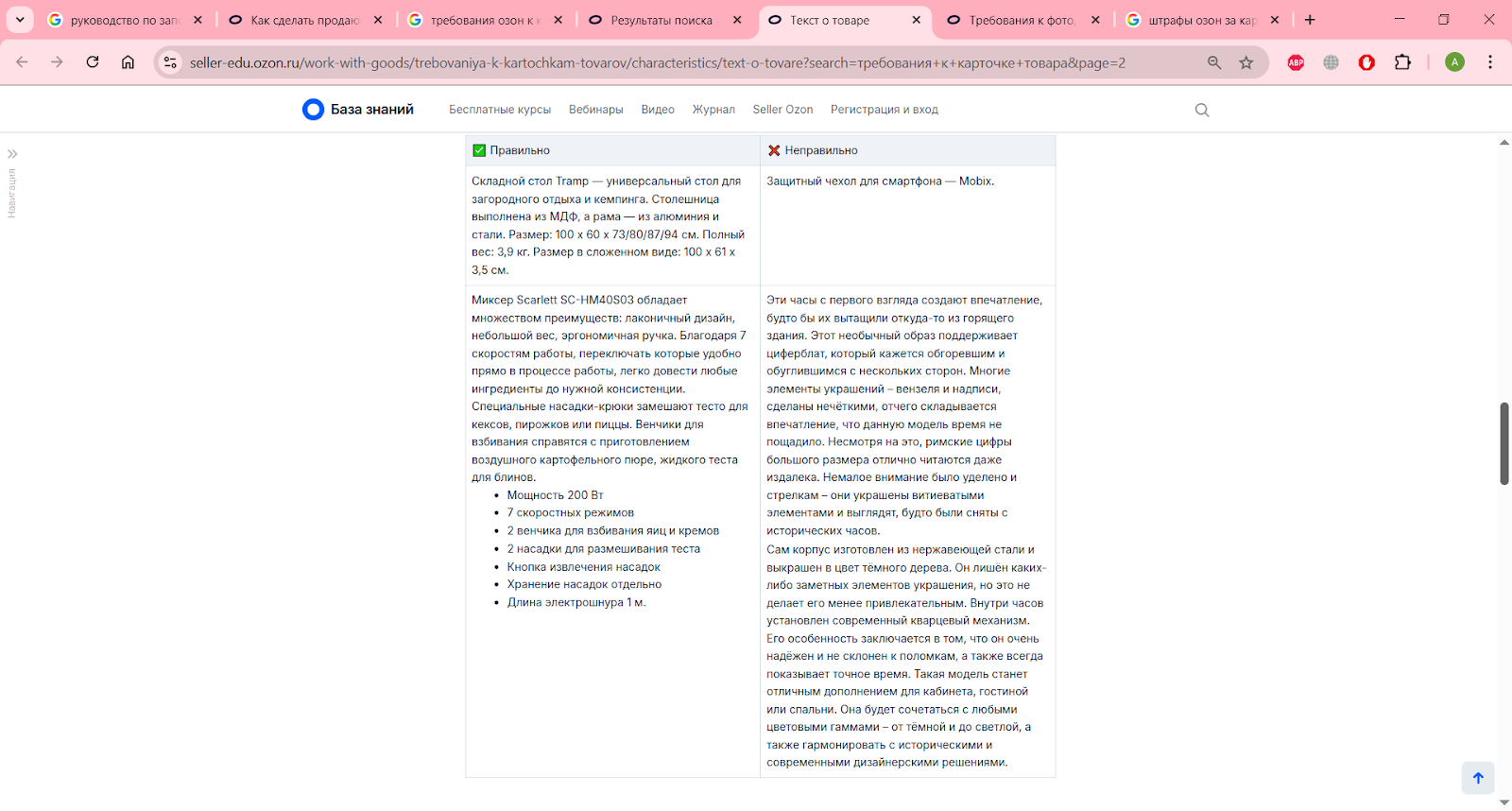Open the zoom magnifier in address bar

(x=1214, y=62)
